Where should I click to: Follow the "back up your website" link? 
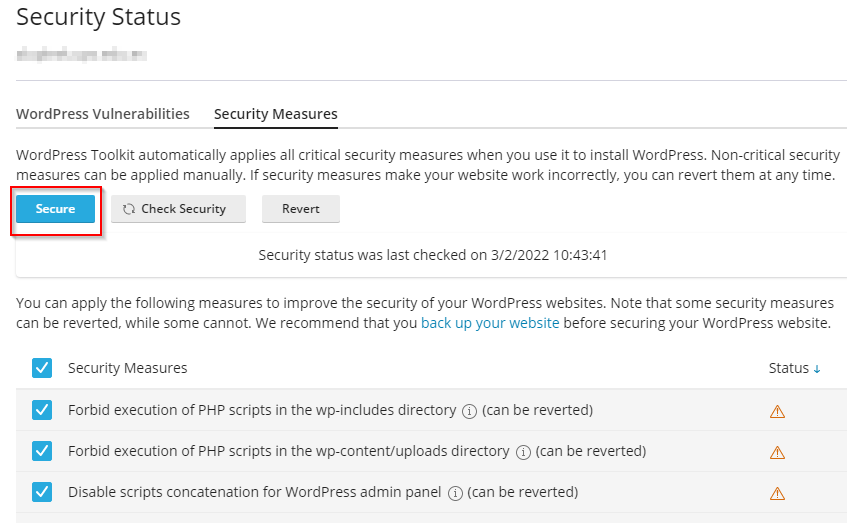click(490, 323)
